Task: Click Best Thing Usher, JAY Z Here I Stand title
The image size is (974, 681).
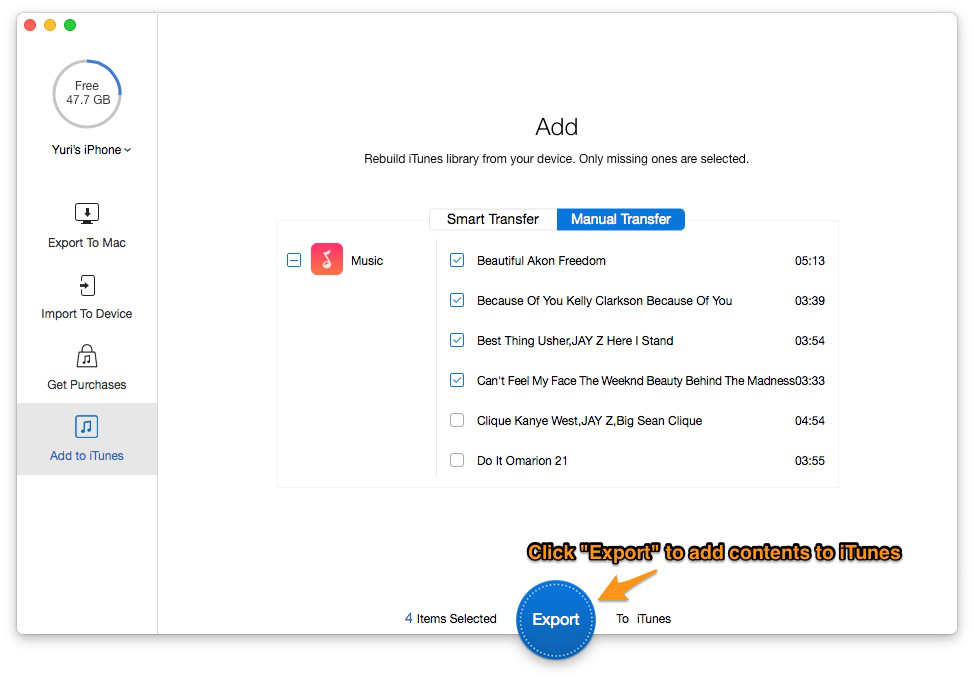Action: 575,340
